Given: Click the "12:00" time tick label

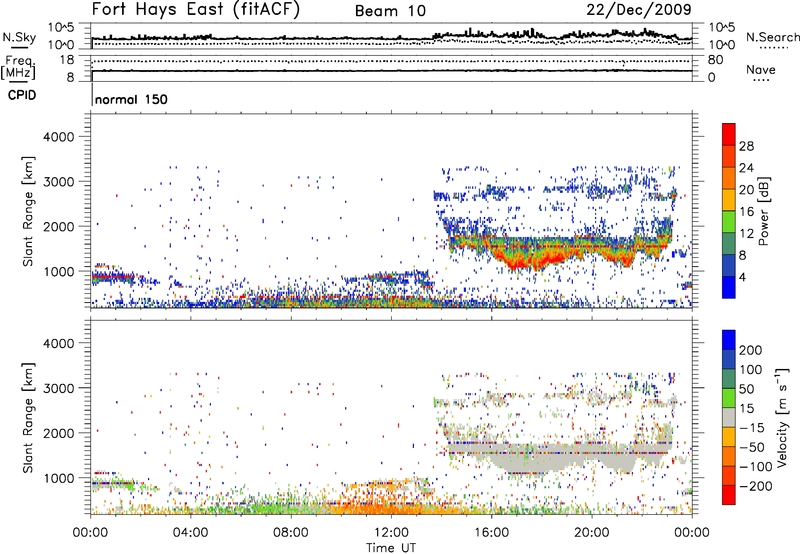Looking at the screenshot, I should (391, 533).
